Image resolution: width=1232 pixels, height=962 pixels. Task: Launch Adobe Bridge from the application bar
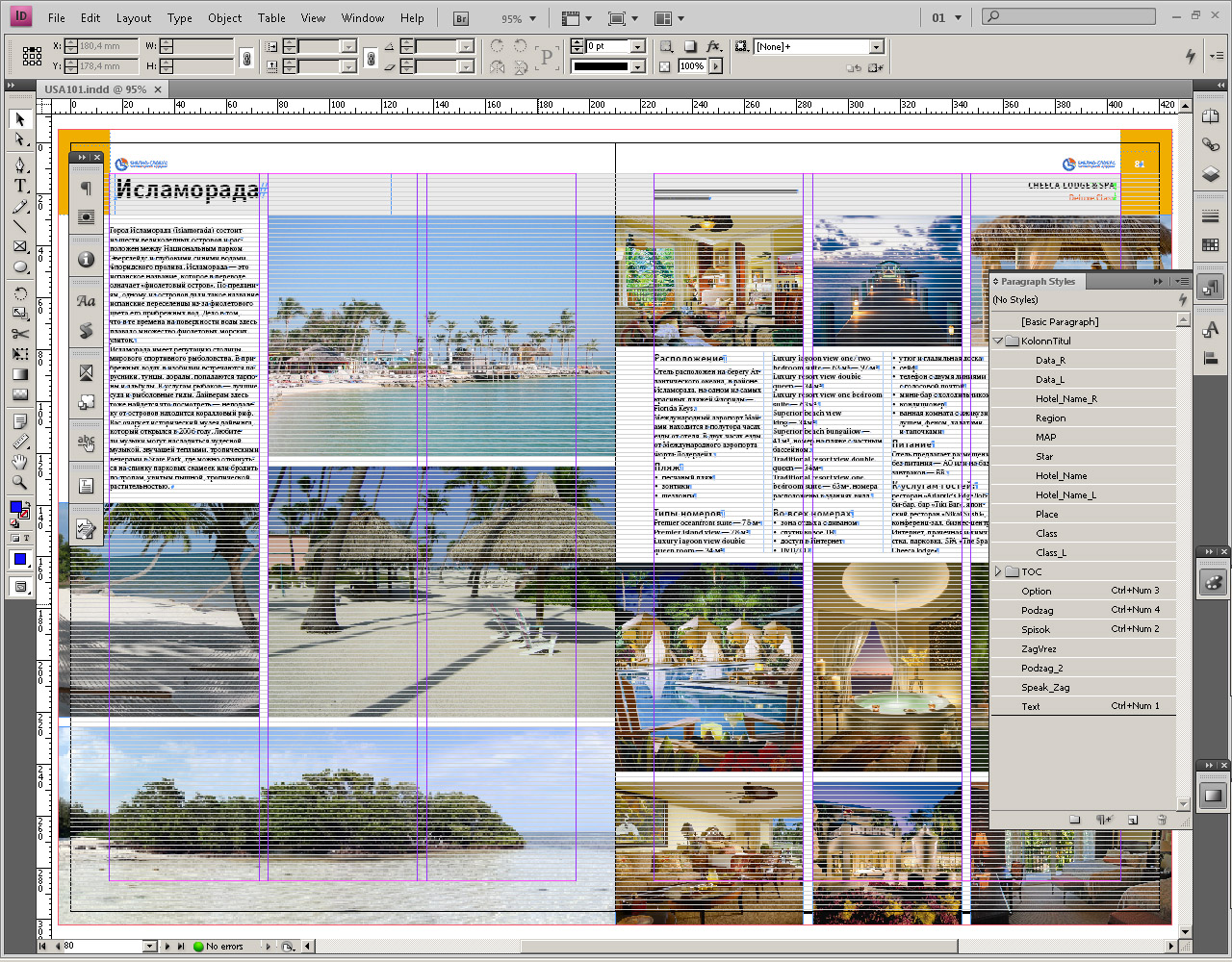[461, 18]
